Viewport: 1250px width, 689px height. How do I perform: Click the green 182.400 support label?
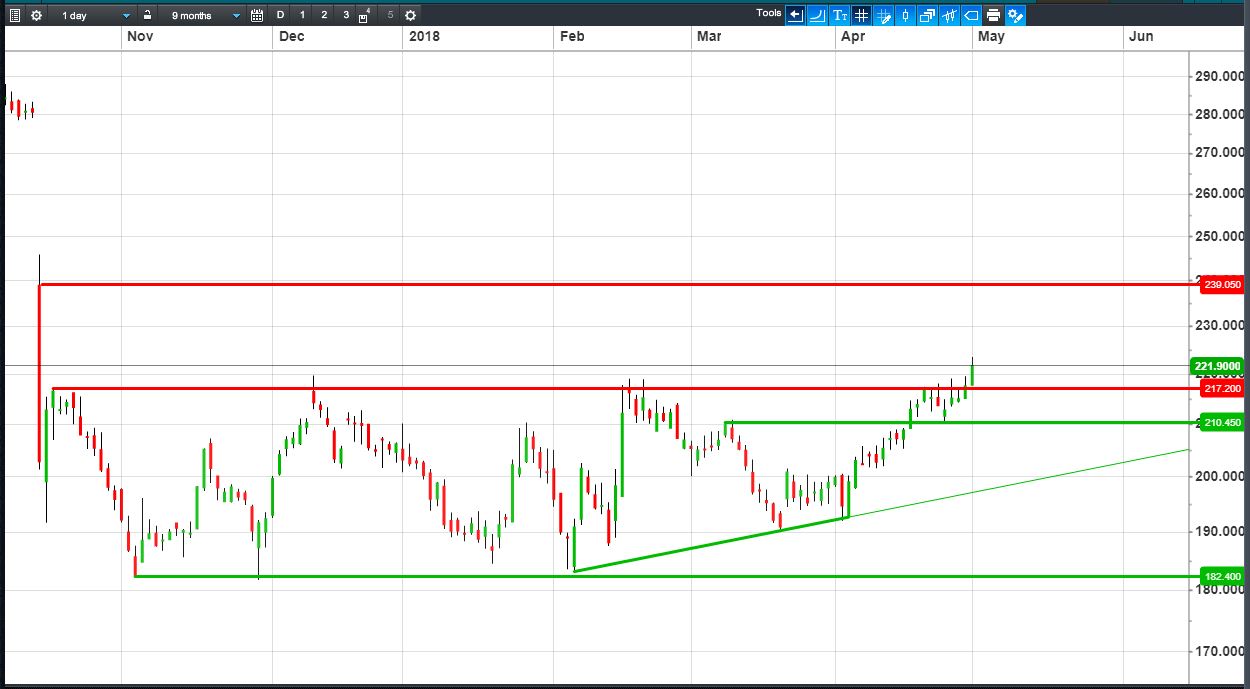1223,577
